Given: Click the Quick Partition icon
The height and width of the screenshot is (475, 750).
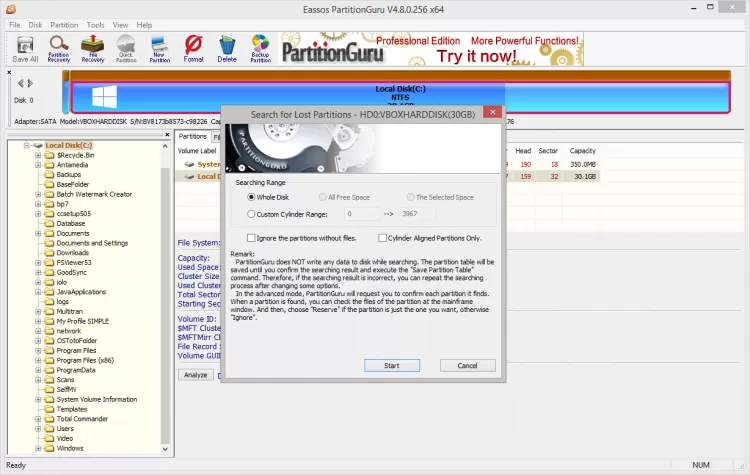Looking at the screenshot, I should 126,50.
